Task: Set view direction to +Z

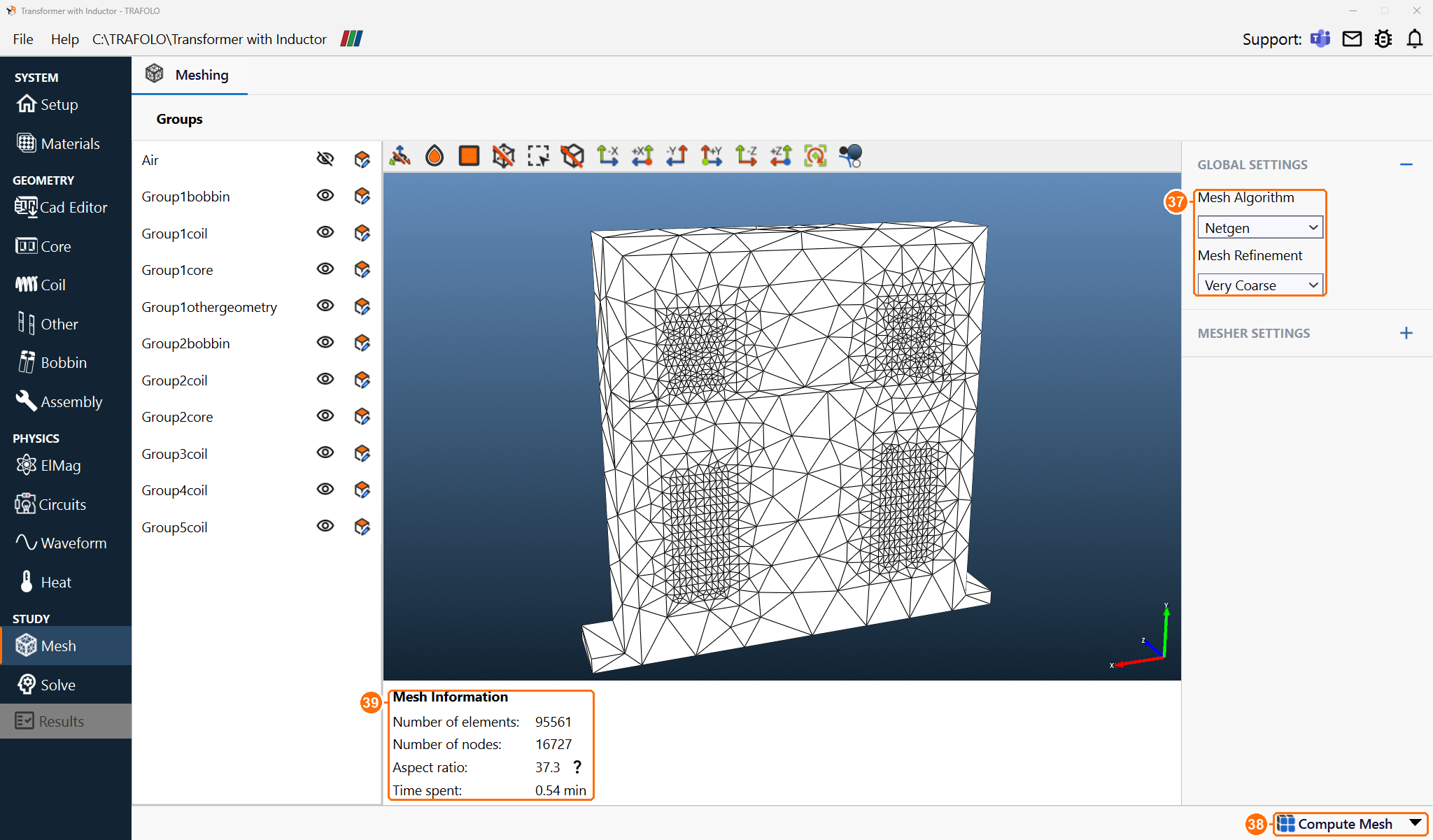Action: pos(781,155)
